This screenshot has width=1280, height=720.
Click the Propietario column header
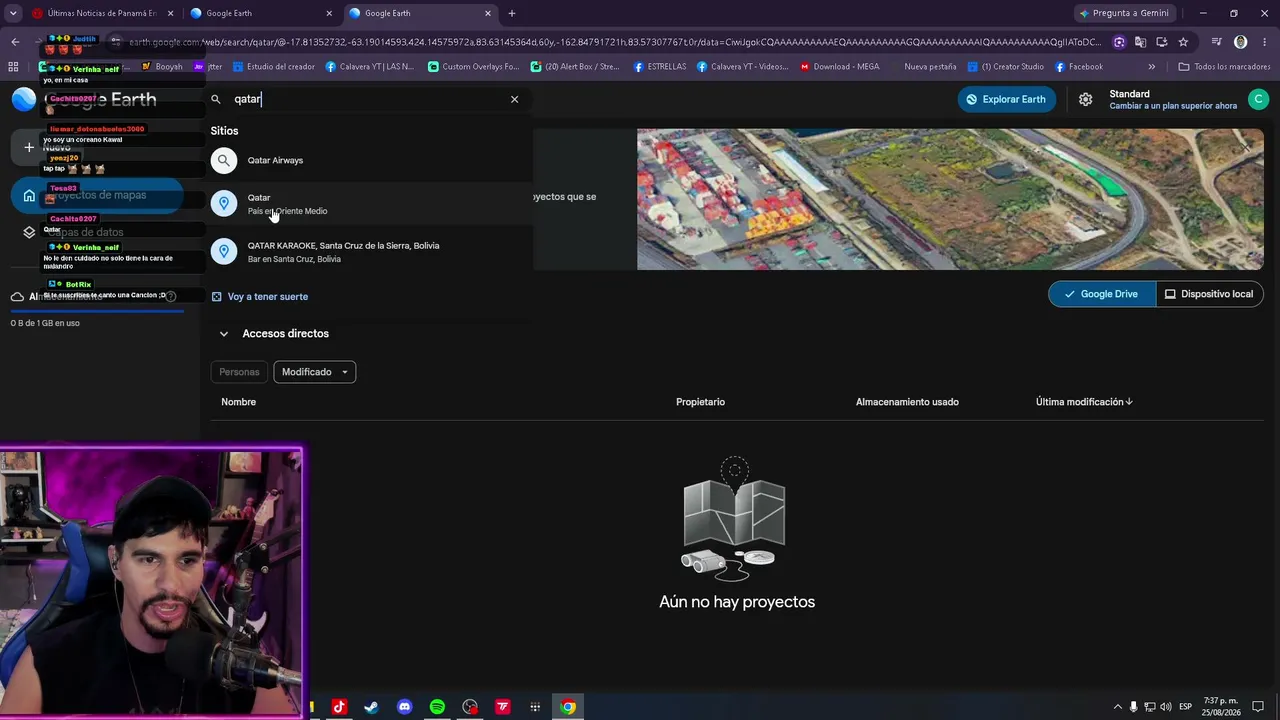700,402
